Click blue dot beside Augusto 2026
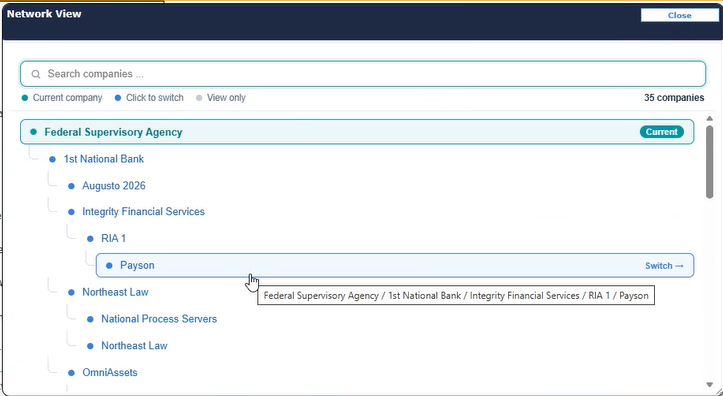This screenshot has height=396, width=723. [x=71, y=186]
